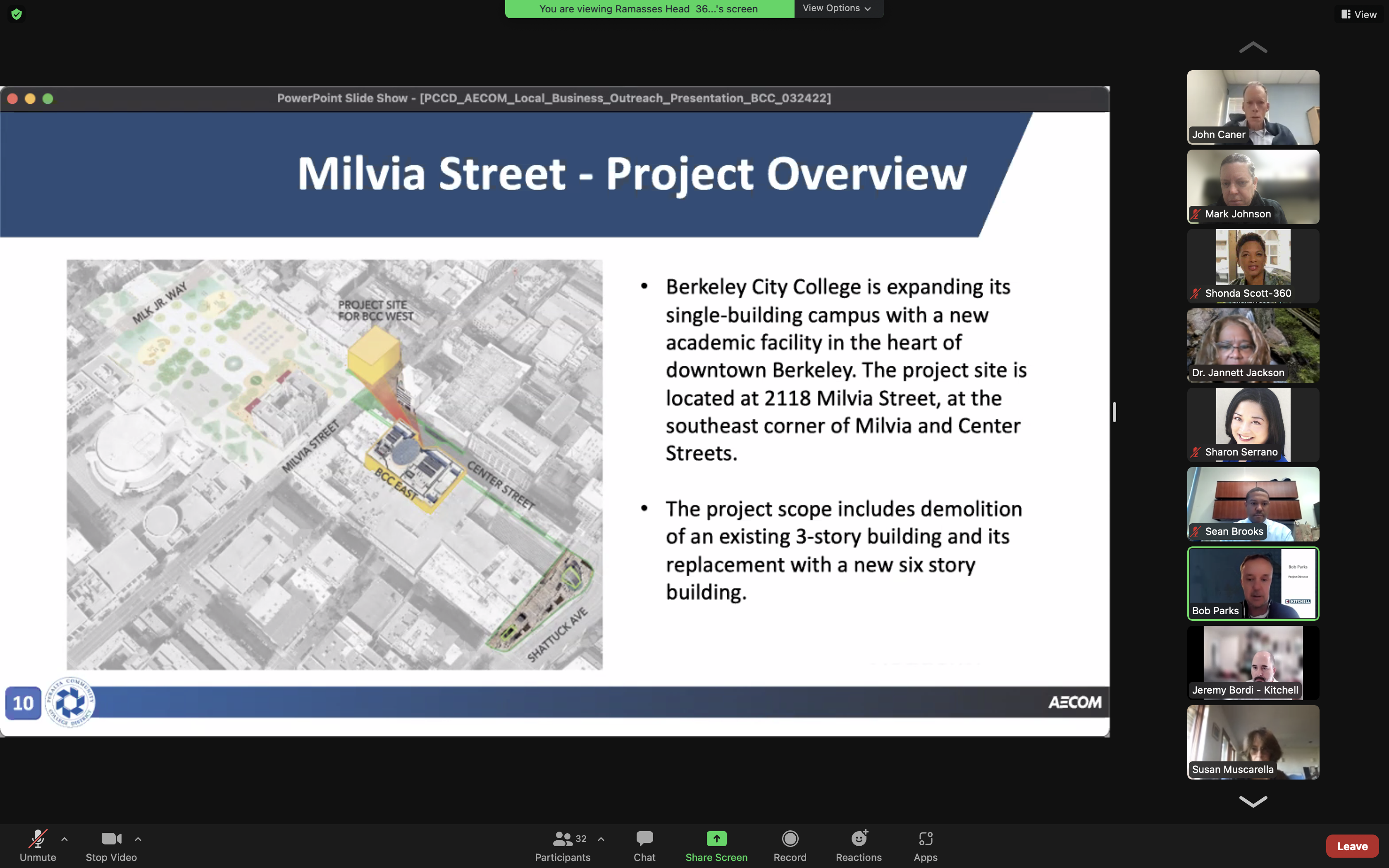The width and height of the screenshot is (1389, 868).
Task: Click Shonda Scott-360 muted mic icon
Action: coord(1196,293)
